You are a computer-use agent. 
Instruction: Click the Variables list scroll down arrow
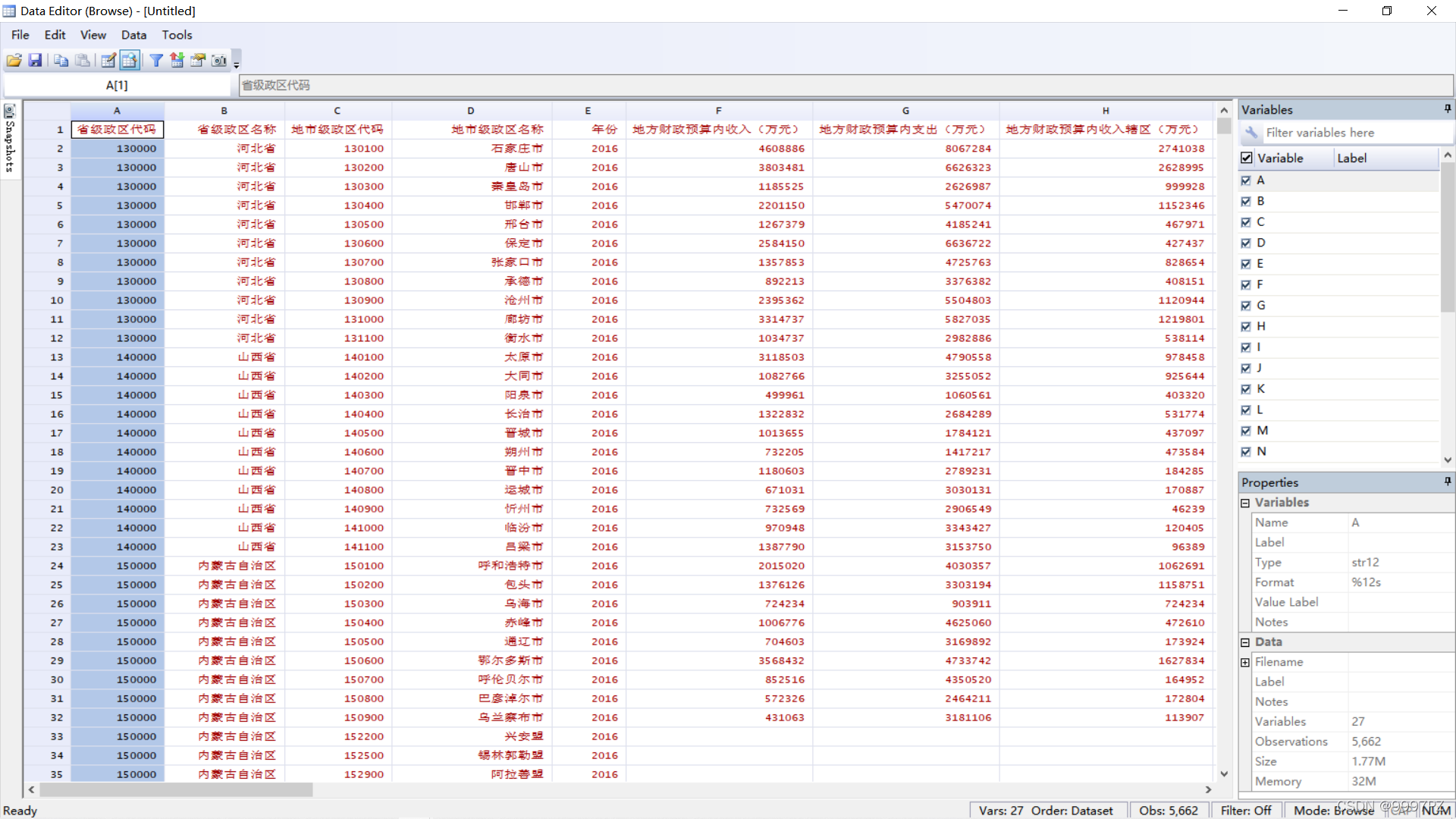(x=1448, y=460)
